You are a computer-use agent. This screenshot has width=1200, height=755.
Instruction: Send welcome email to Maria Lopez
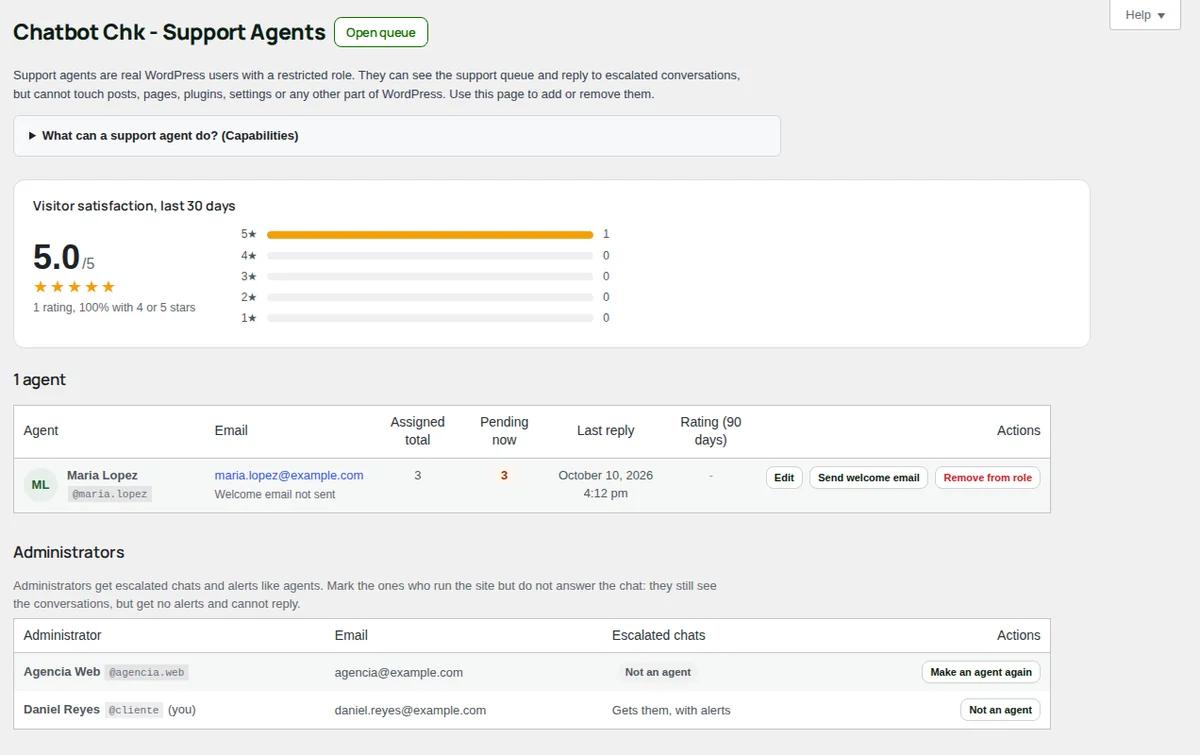tap(868, 478)
